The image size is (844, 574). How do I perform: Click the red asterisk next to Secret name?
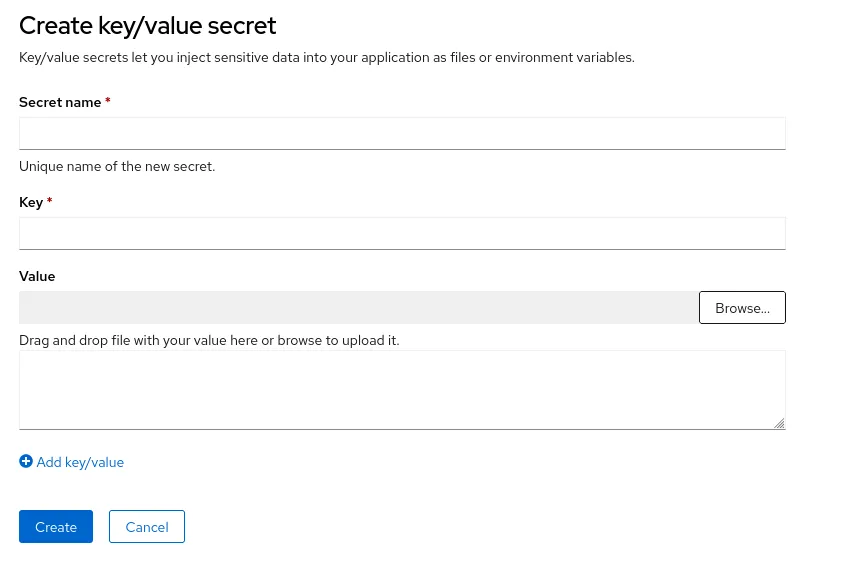[x=108, y=102]
